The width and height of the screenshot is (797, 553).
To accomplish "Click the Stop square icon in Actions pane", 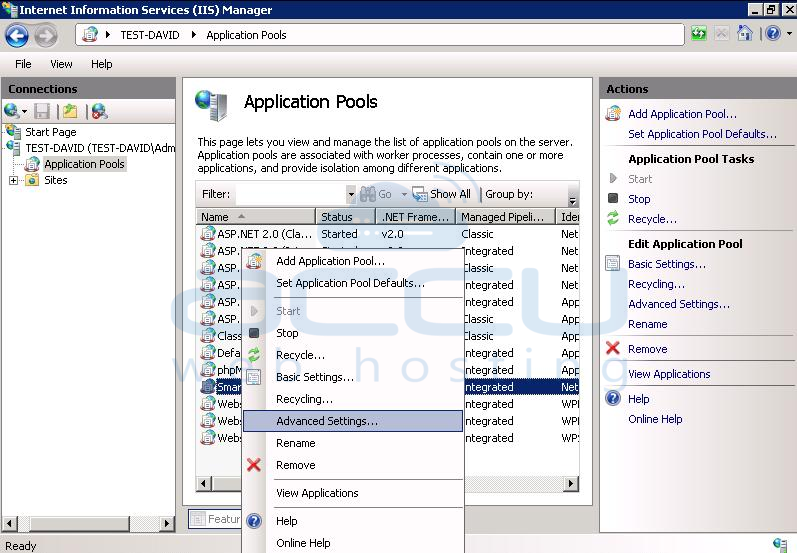I will pyautogui.click(x=613, y=198).
